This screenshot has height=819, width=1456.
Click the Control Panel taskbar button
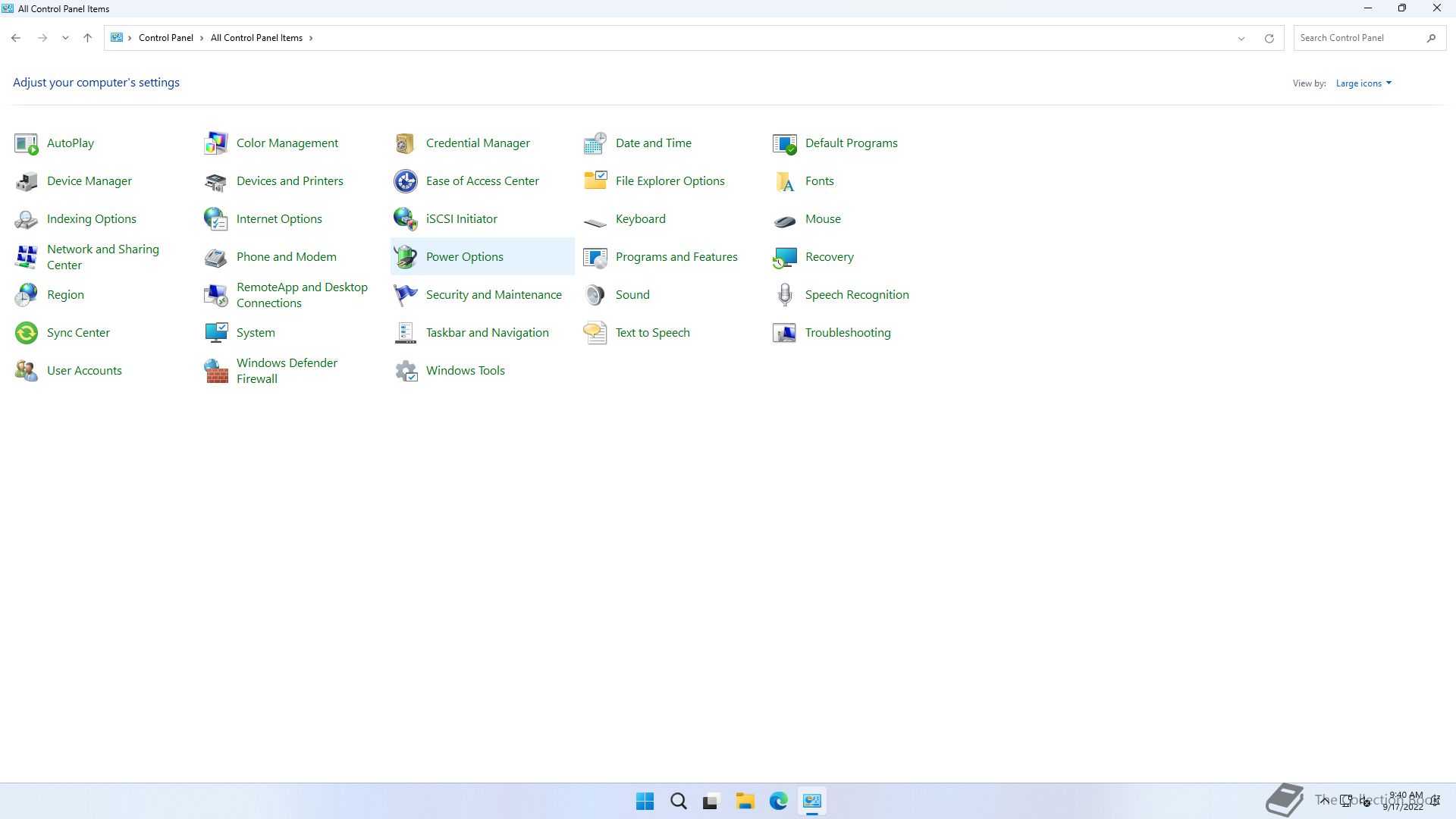(x=811, y=802)
